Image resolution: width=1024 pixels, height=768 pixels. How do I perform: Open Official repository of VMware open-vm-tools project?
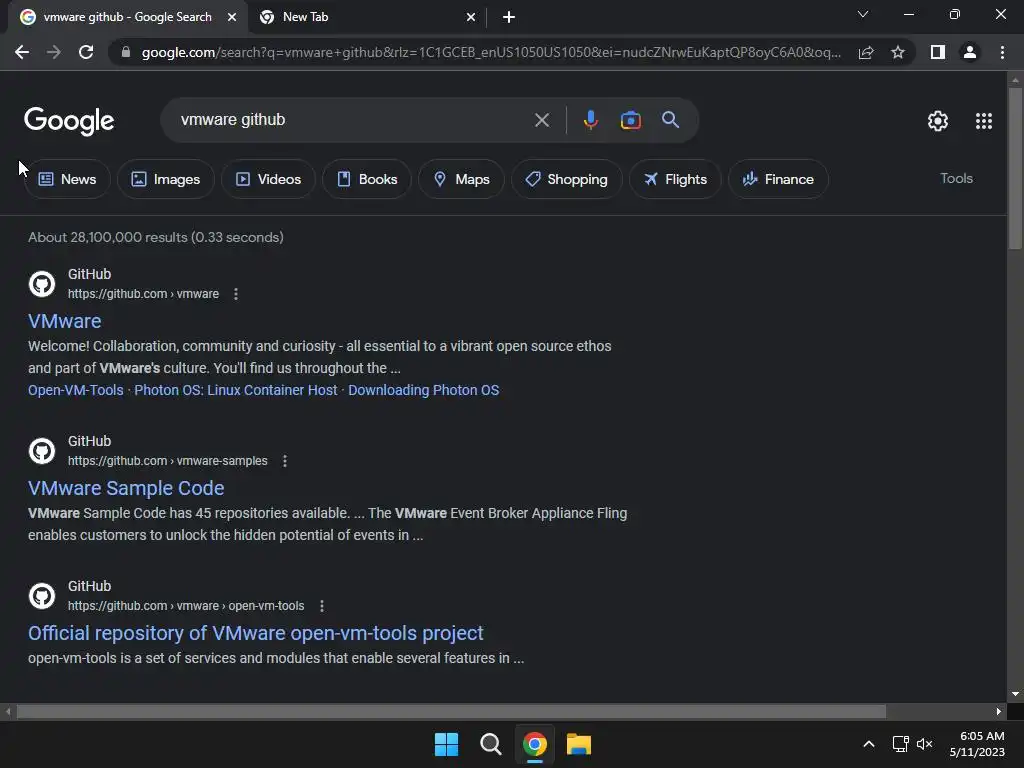255,633
